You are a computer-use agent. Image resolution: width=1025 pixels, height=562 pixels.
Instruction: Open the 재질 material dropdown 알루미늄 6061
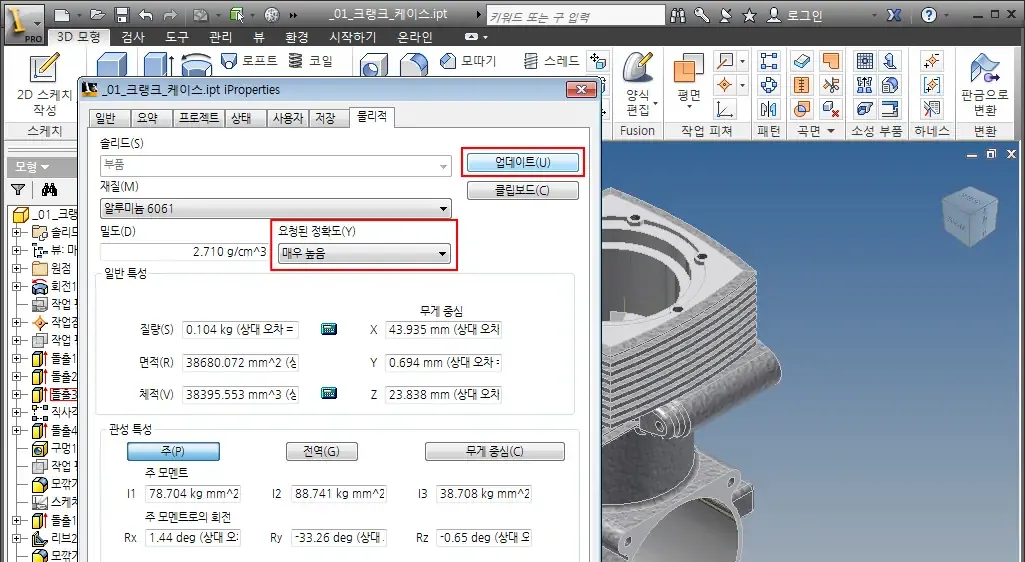pos(275,208)
